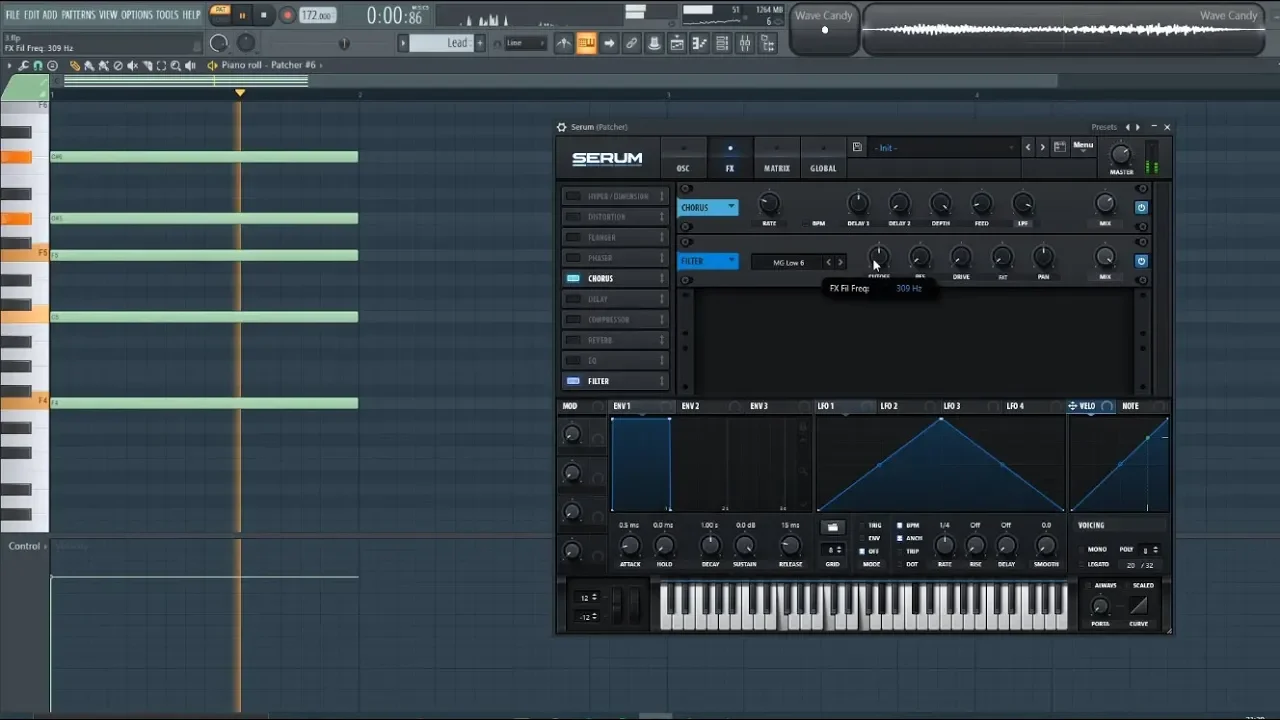Go to next Serum preset
Viewport: 1280px width, 720px height.
[x=1042, y=147]
